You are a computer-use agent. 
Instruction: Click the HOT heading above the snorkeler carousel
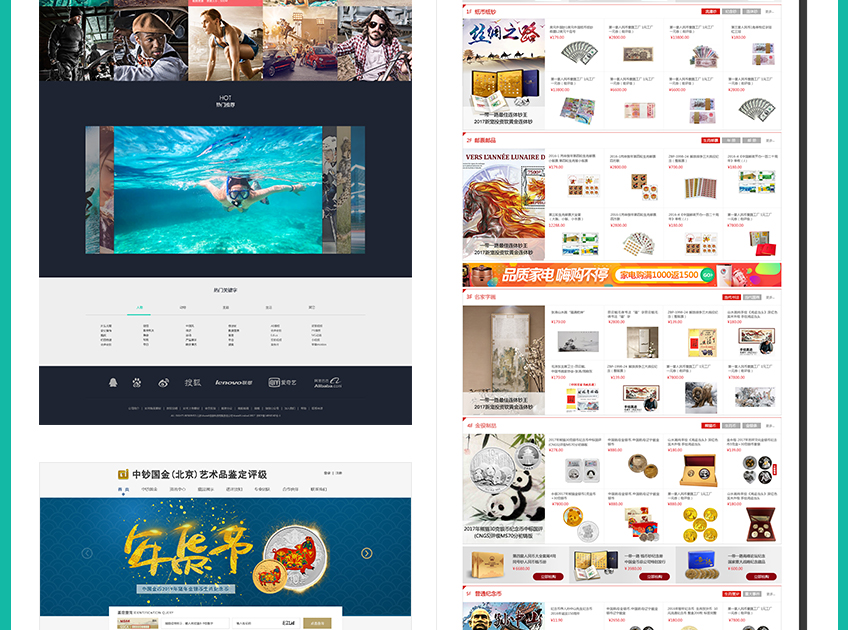click(x=226, y=98)
